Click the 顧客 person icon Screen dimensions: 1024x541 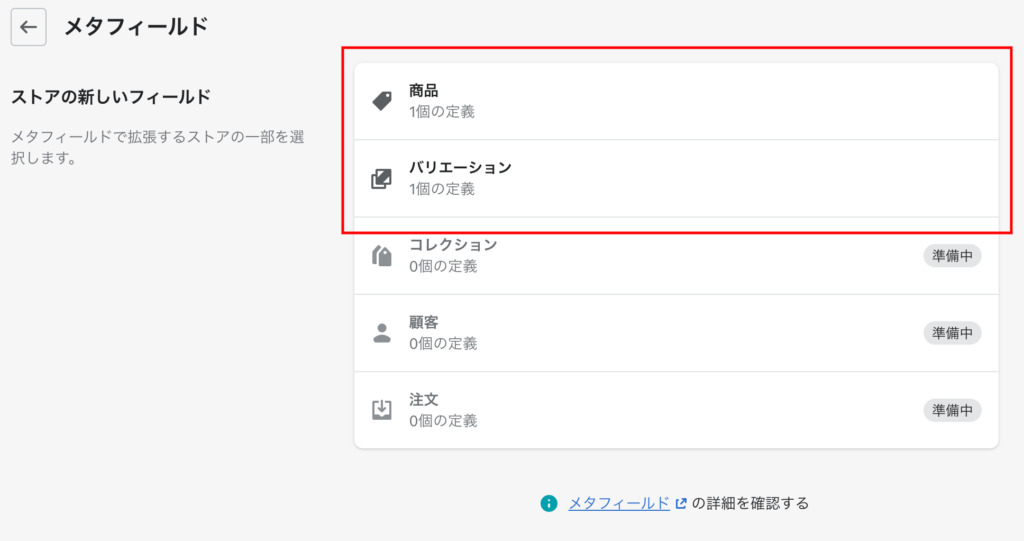pos(382,333)
